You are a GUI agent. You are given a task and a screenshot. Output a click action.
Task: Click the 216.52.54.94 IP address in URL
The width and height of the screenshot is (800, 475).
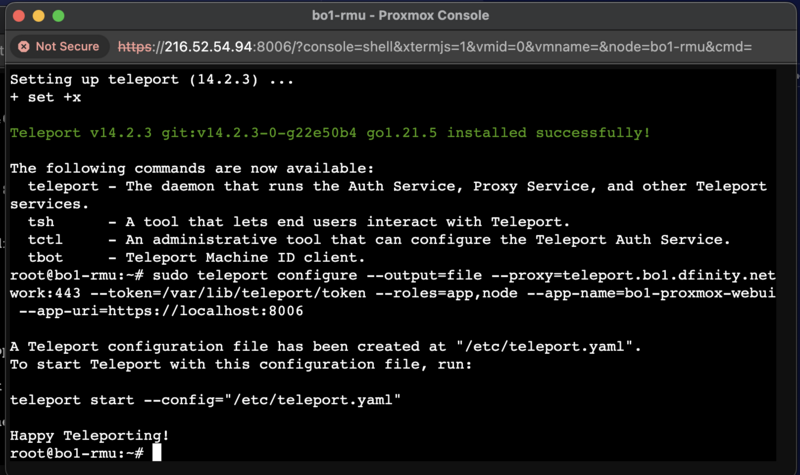click(x=208, y=47)
